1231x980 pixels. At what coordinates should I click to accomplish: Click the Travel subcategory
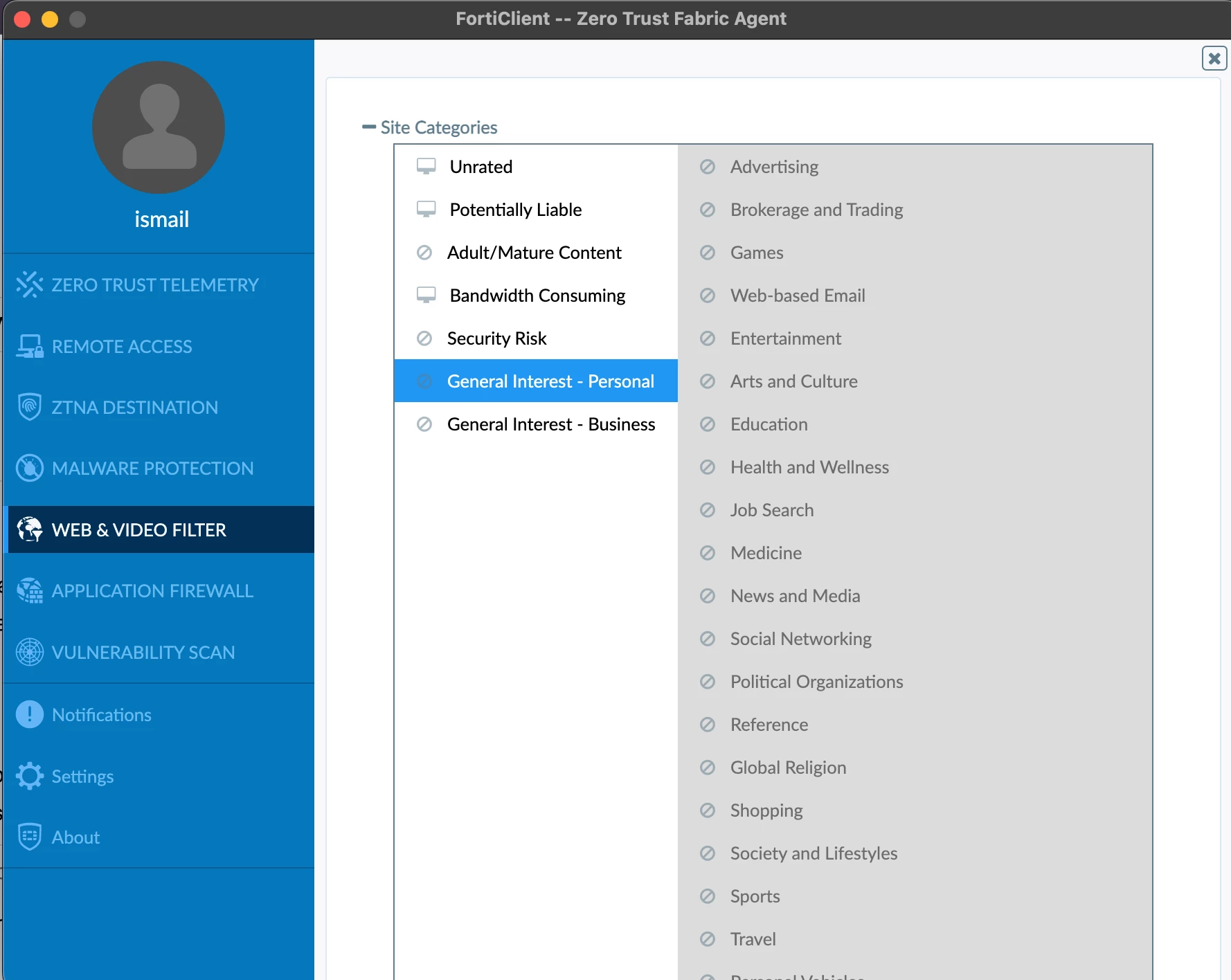click(x=753, y=939)
